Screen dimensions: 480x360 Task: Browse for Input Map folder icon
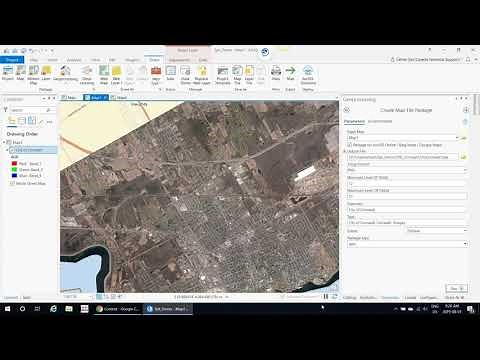pyautogui.click(x=464, y=138)
